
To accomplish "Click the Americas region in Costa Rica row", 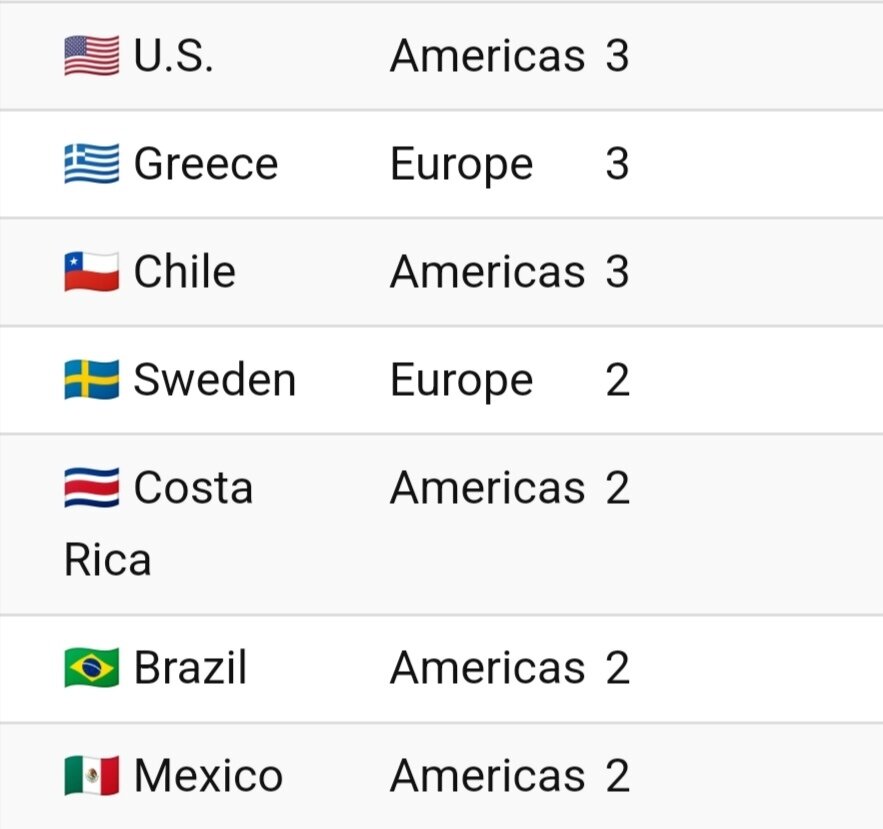I will (x=487, y=488).
